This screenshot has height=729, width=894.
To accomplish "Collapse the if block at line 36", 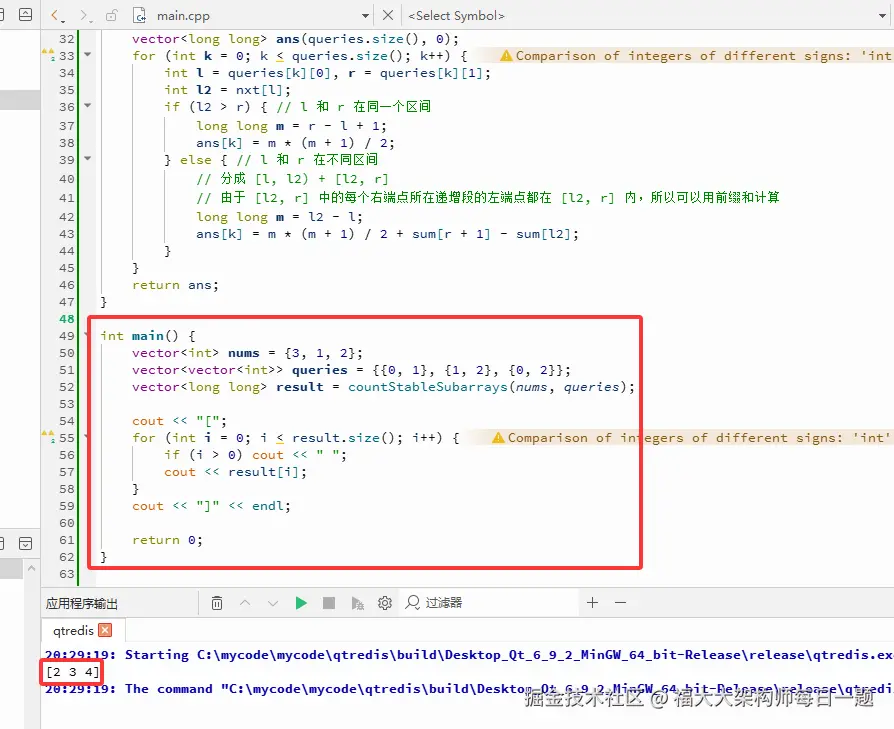I will [x=88, y=105].
